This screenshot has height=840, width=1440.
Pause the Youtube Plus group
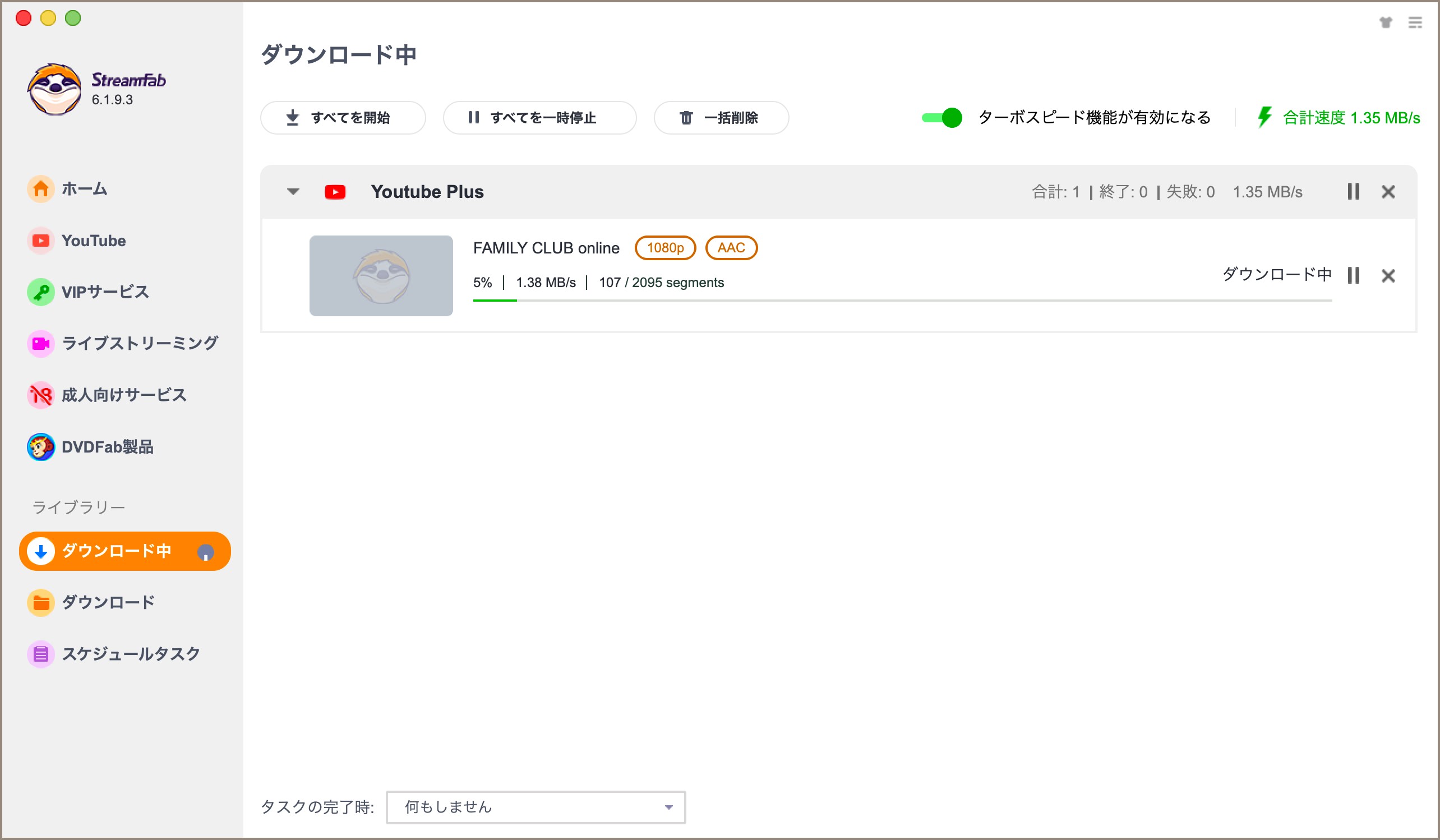[x=1353, y=191]
